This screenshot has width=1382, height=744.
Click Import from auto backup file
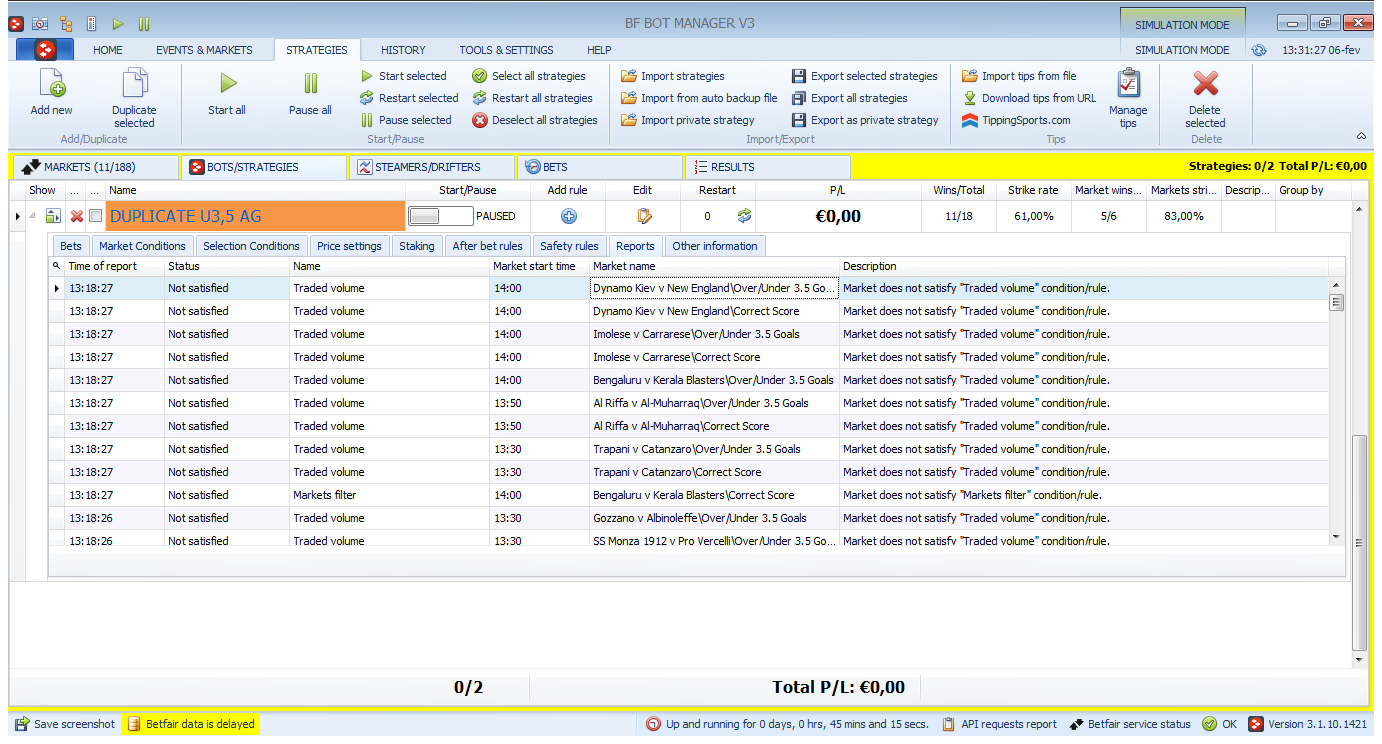pos(699,98)
